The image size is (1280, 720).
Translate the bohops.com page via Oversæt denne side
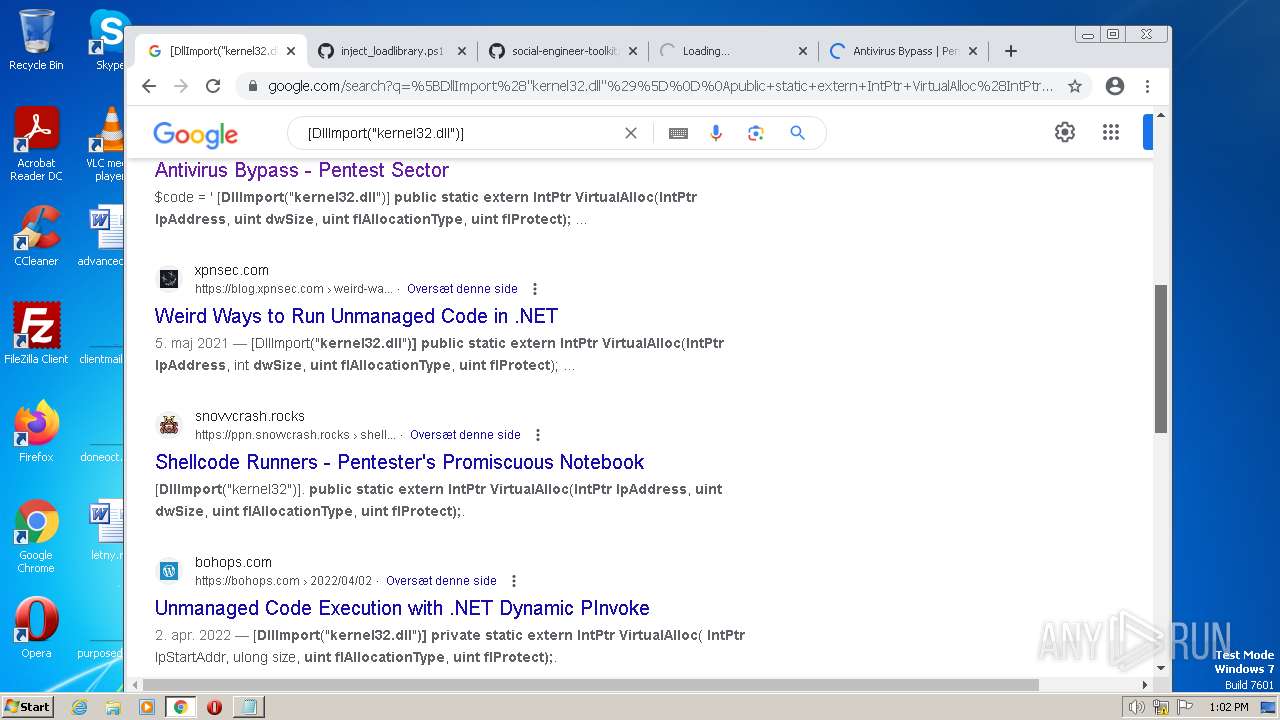pyautogui.click(x=441, y=581)
